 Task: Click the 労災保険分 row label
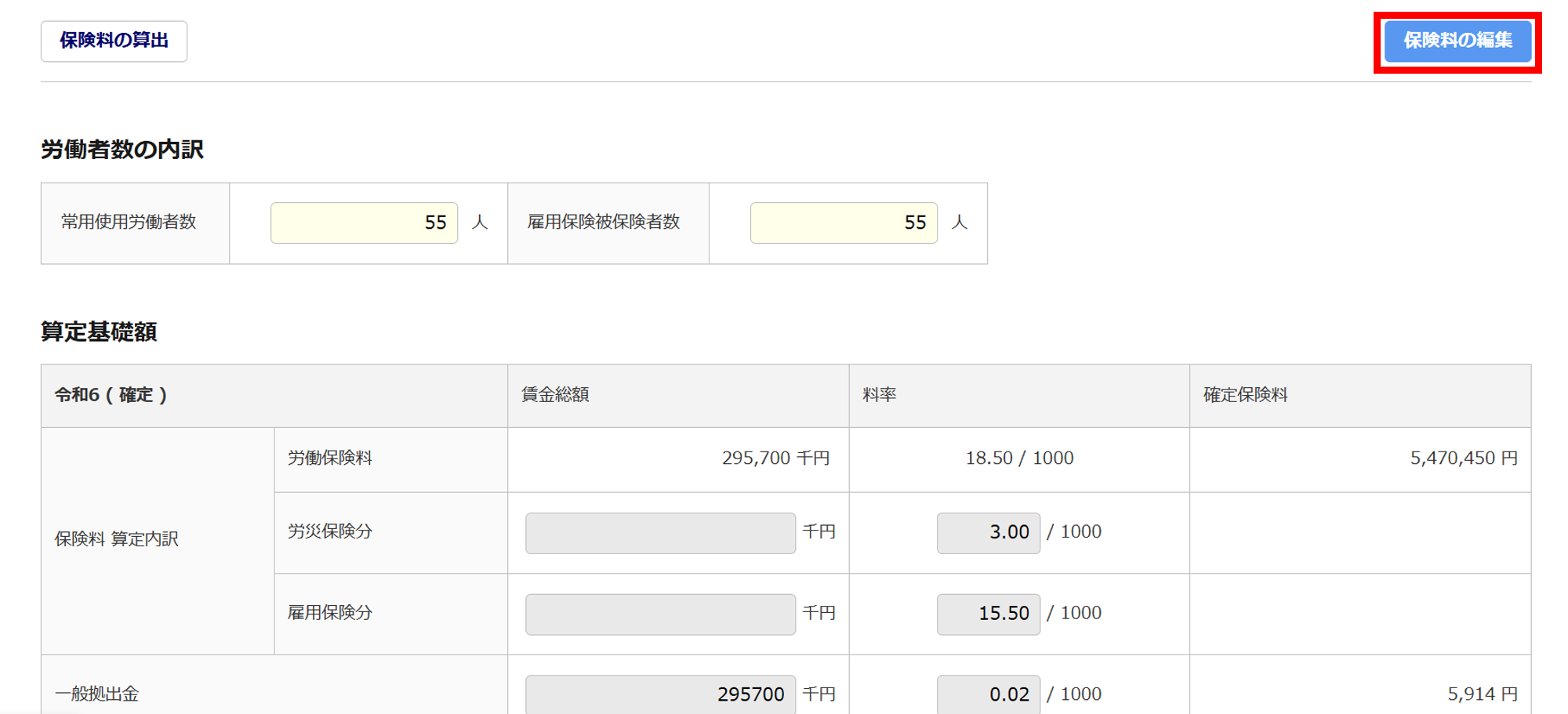pos(330,531)
